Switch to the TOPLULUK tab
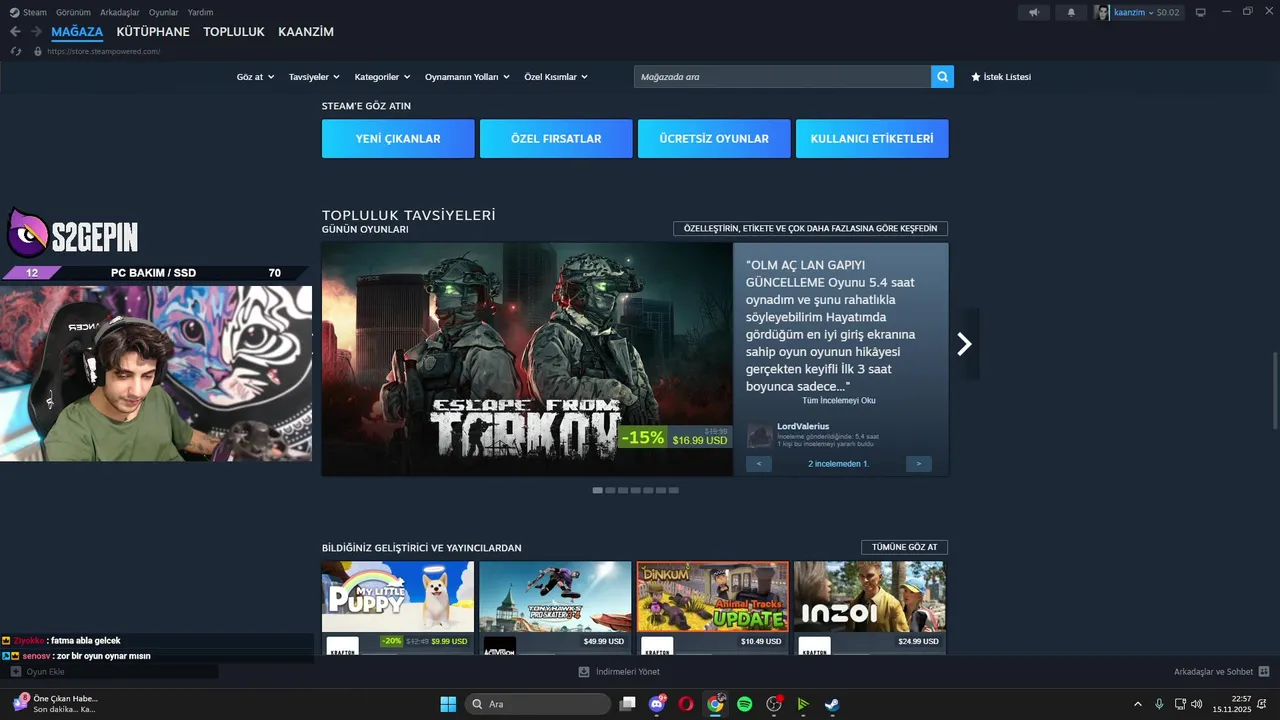Viewport: 1280px width, 720px height. coord(234,32)
